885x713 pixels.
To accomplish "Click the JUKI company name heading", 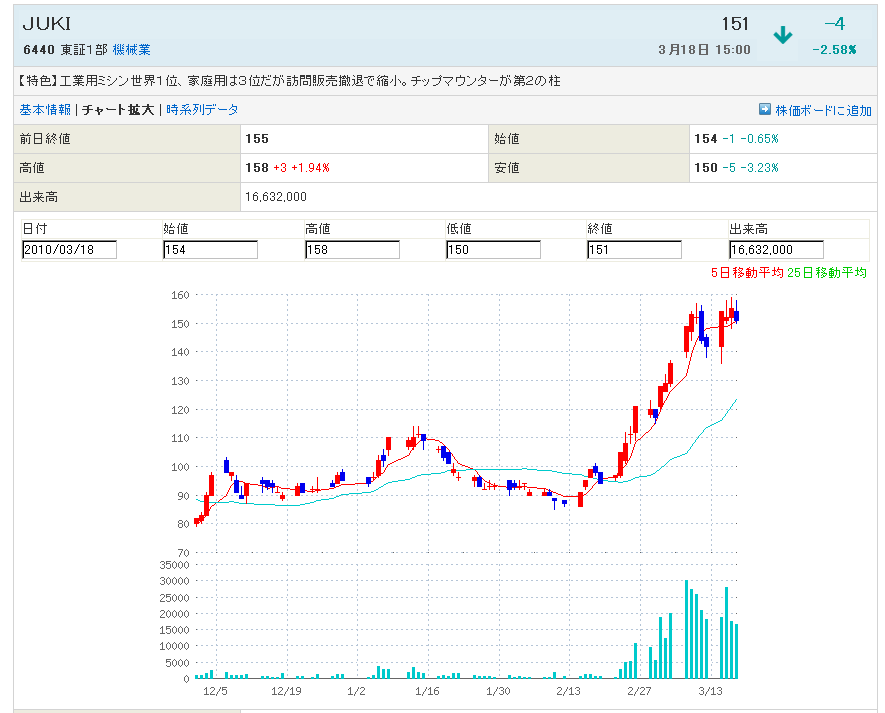I will tap(47, 24).
